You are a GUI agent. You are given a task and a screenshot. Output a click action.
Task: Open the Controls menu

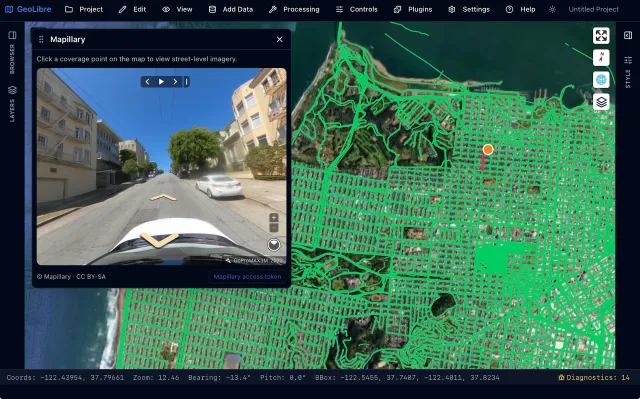coord(356,9)
